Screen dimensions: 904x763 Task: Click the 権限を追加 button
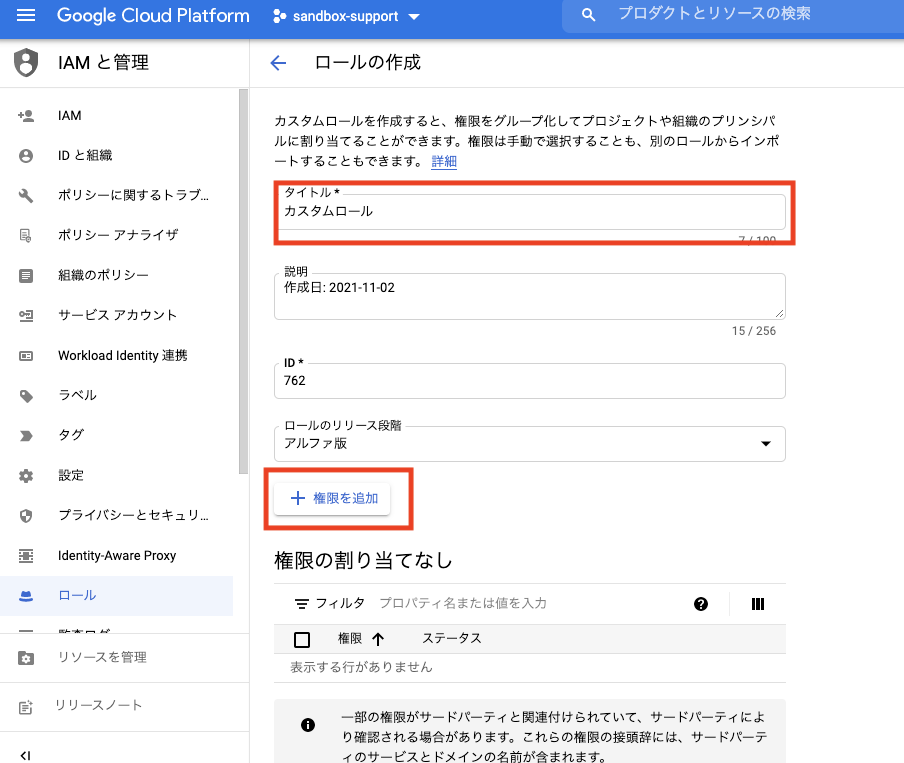332,498
